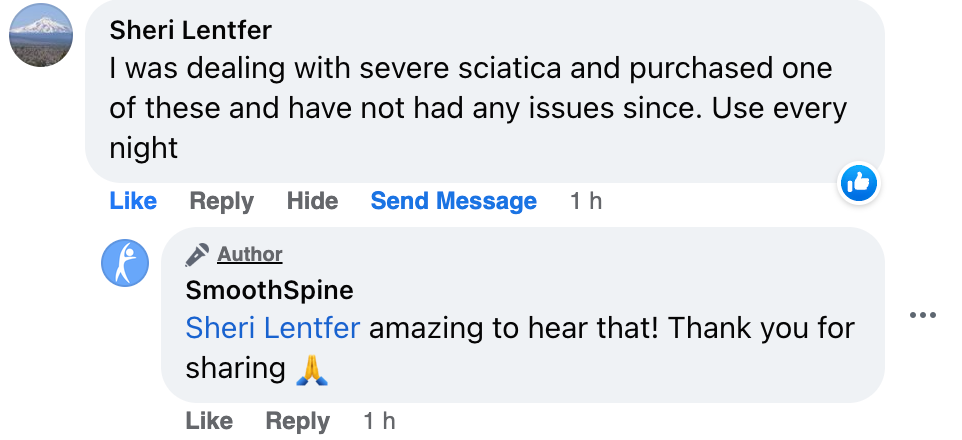Click Send Message under Sheri's comment
This screenshot has width=962, height=440.
point(453,201)
